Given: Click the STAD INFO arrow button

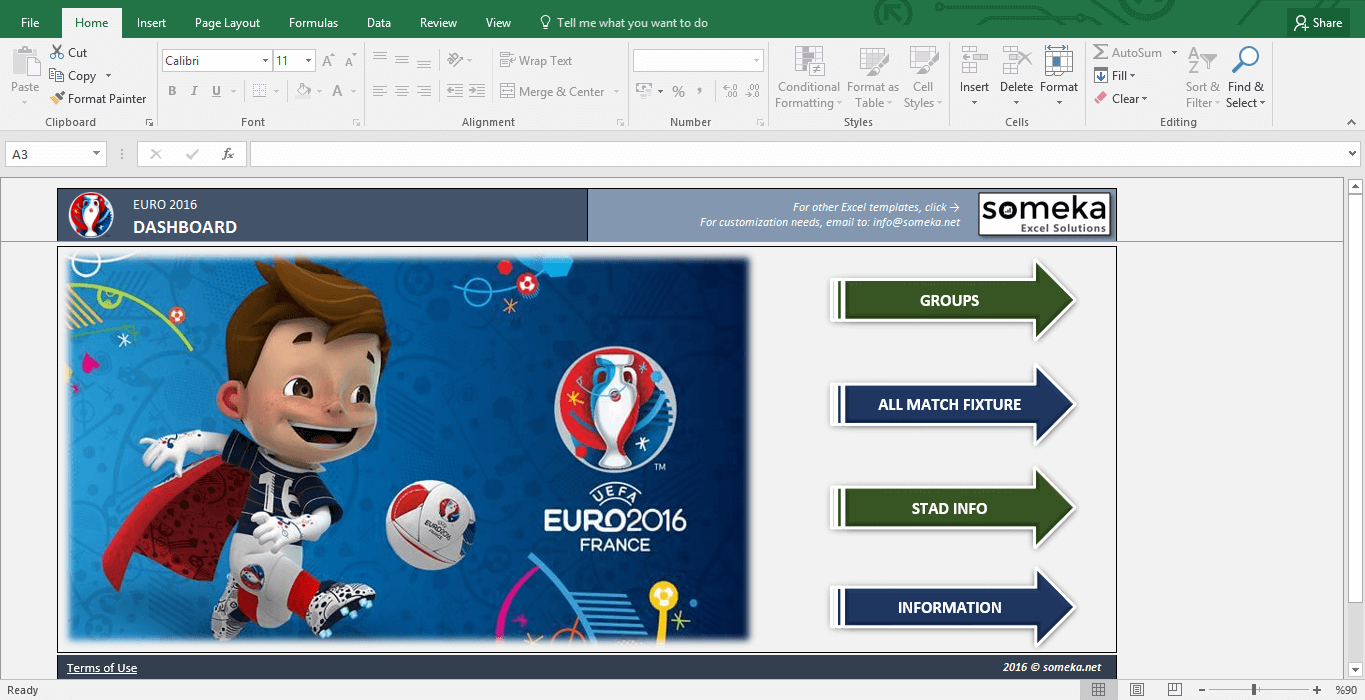Looking at the screenshot, I should (952, 508).
